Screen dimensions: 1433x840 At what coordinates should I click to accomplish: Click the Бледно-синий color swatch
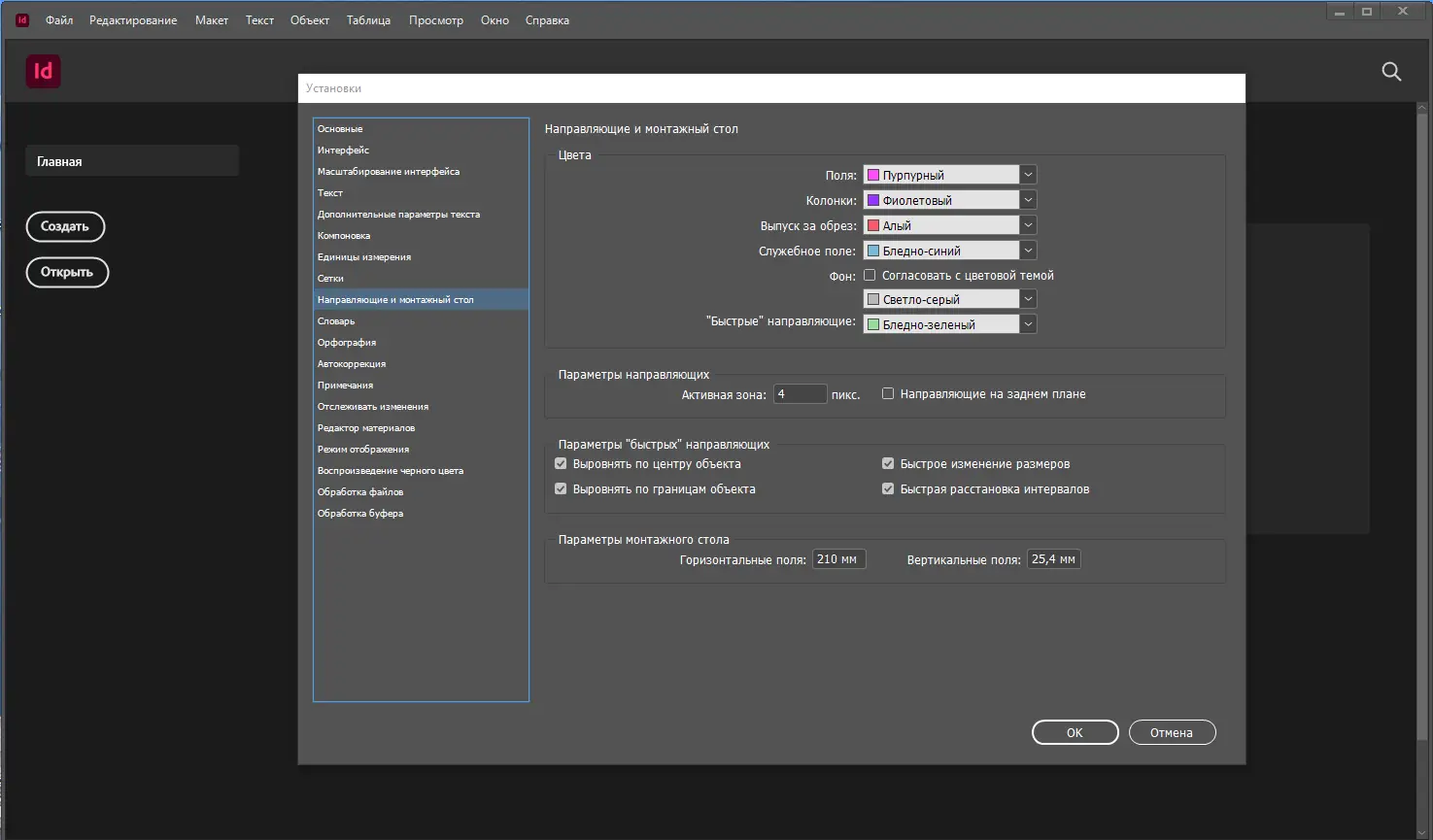click(x=873, y=251)
